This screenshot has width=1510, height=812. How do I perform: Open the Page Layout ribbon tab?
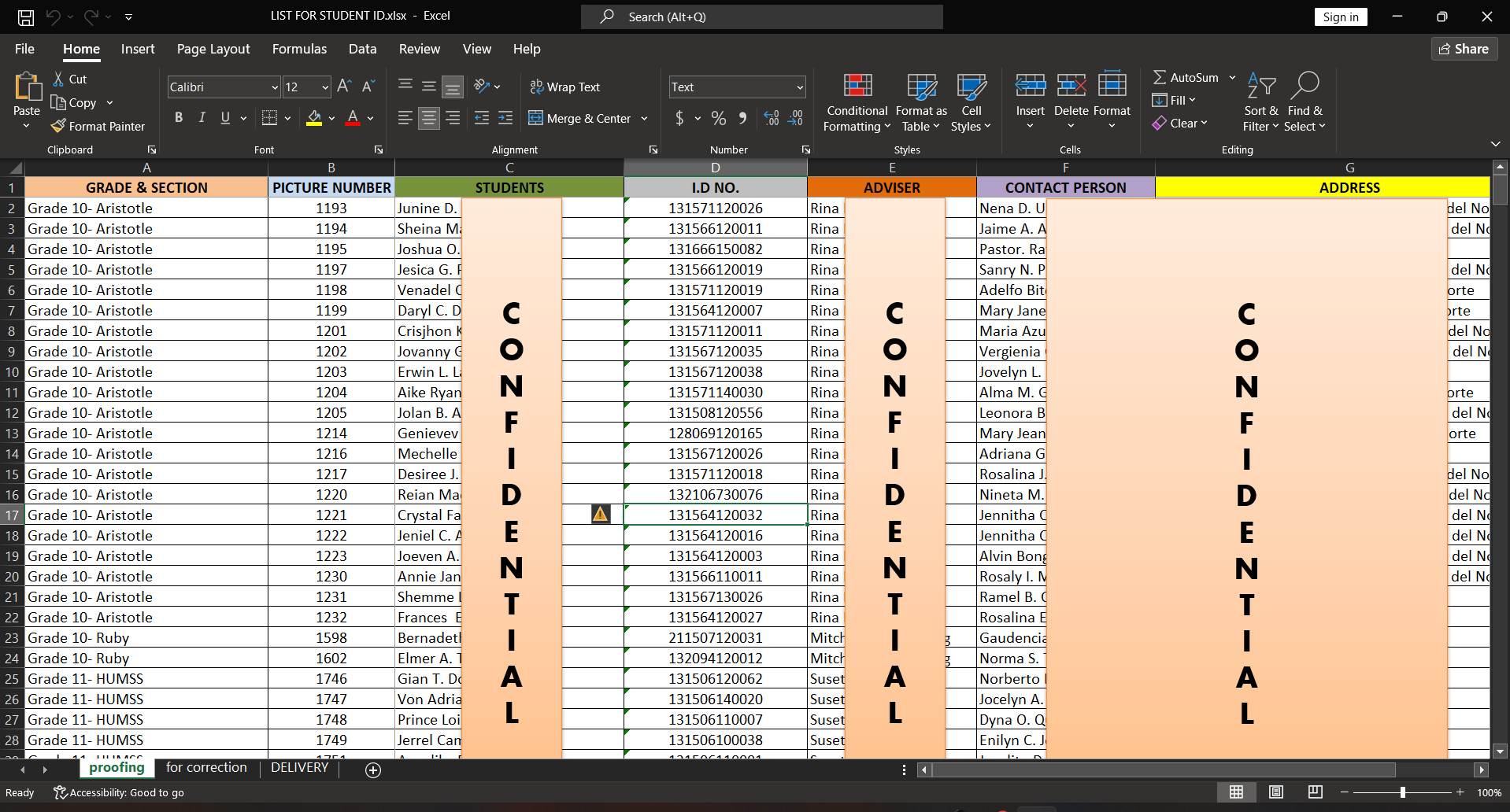click(213, 49)
